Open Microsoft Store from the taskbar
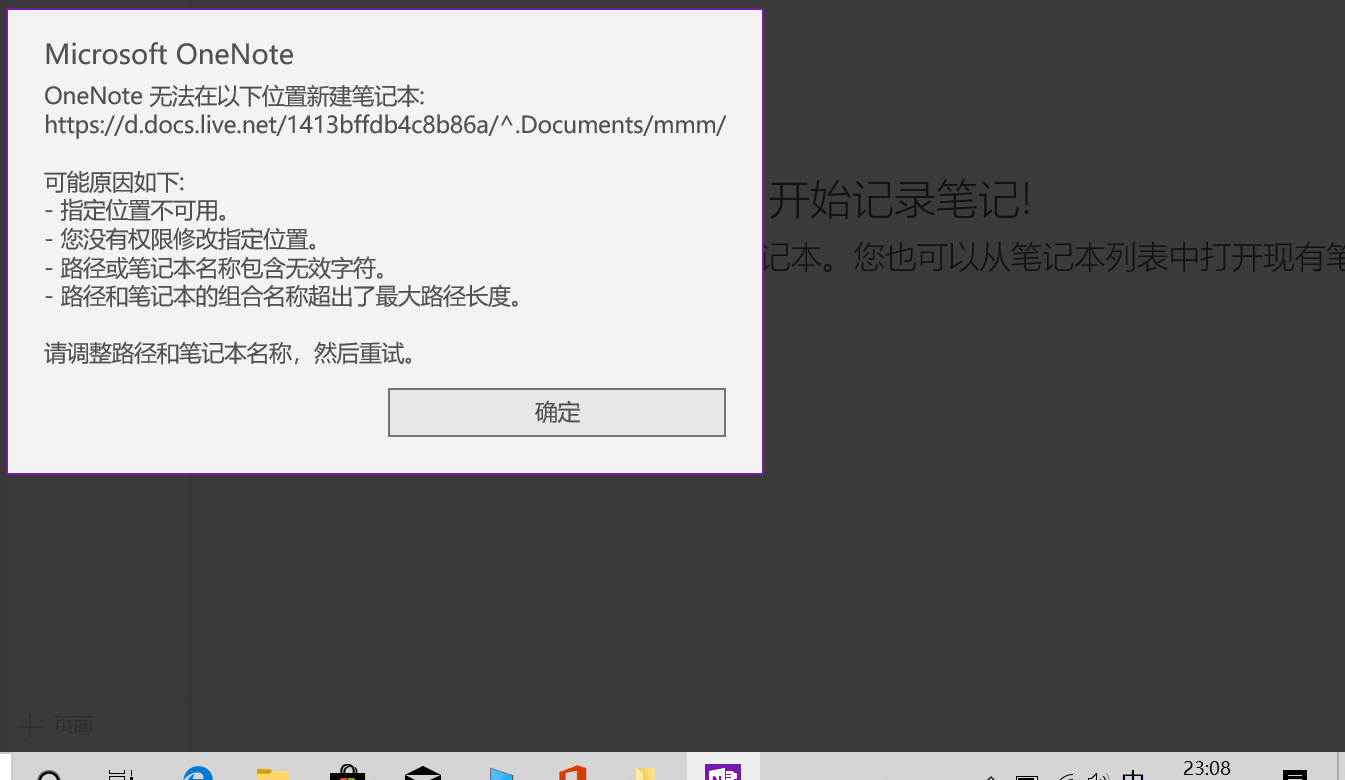1345x780 pixels. tap(346, 773)
